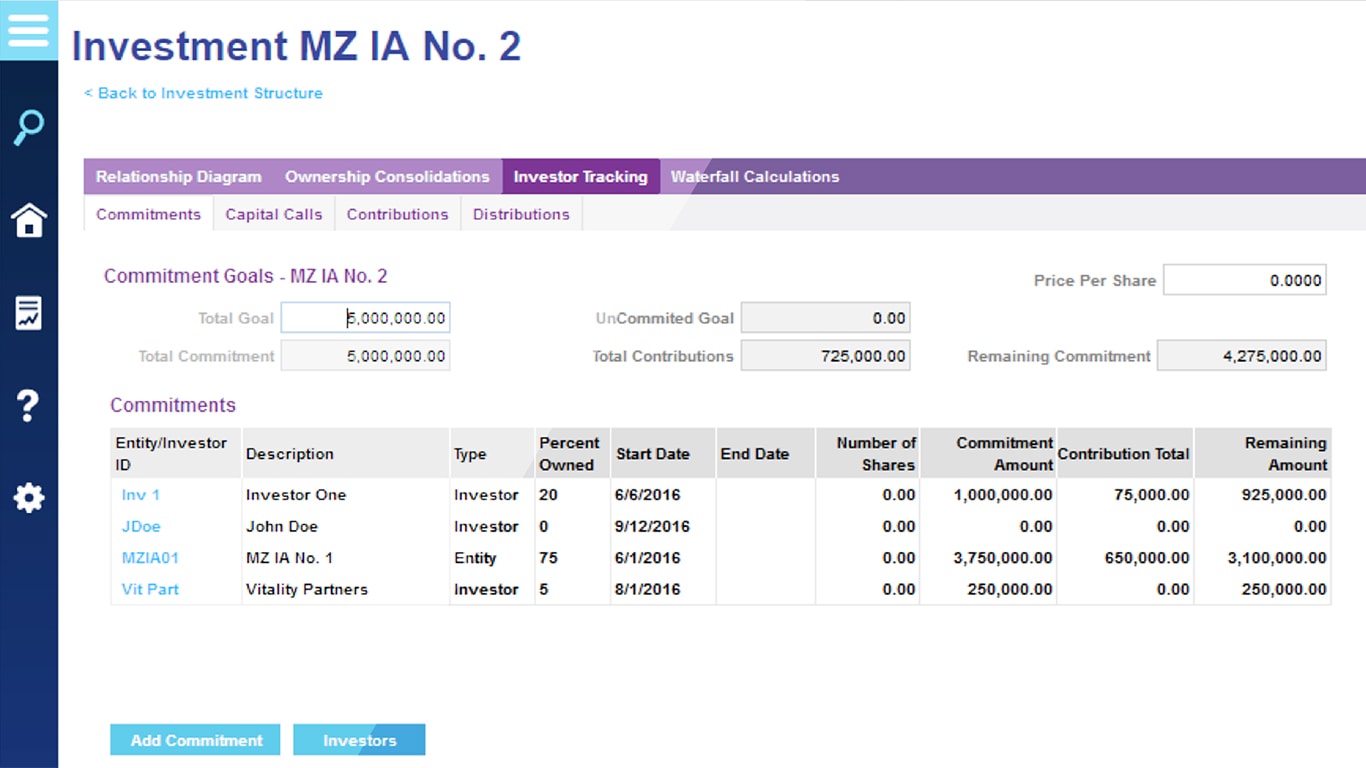Click the Add Commitment button
Viewport: 1366px width, 768px height.
click(x=194, y=739)
